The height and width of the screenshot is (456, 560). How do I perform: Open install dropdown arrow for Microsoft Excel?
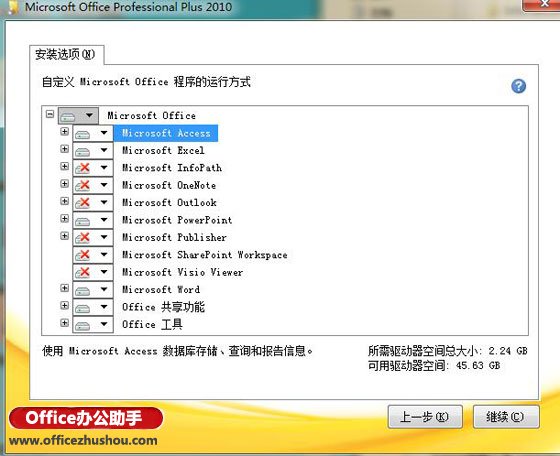pyautogui.click(x=104, y=150)
